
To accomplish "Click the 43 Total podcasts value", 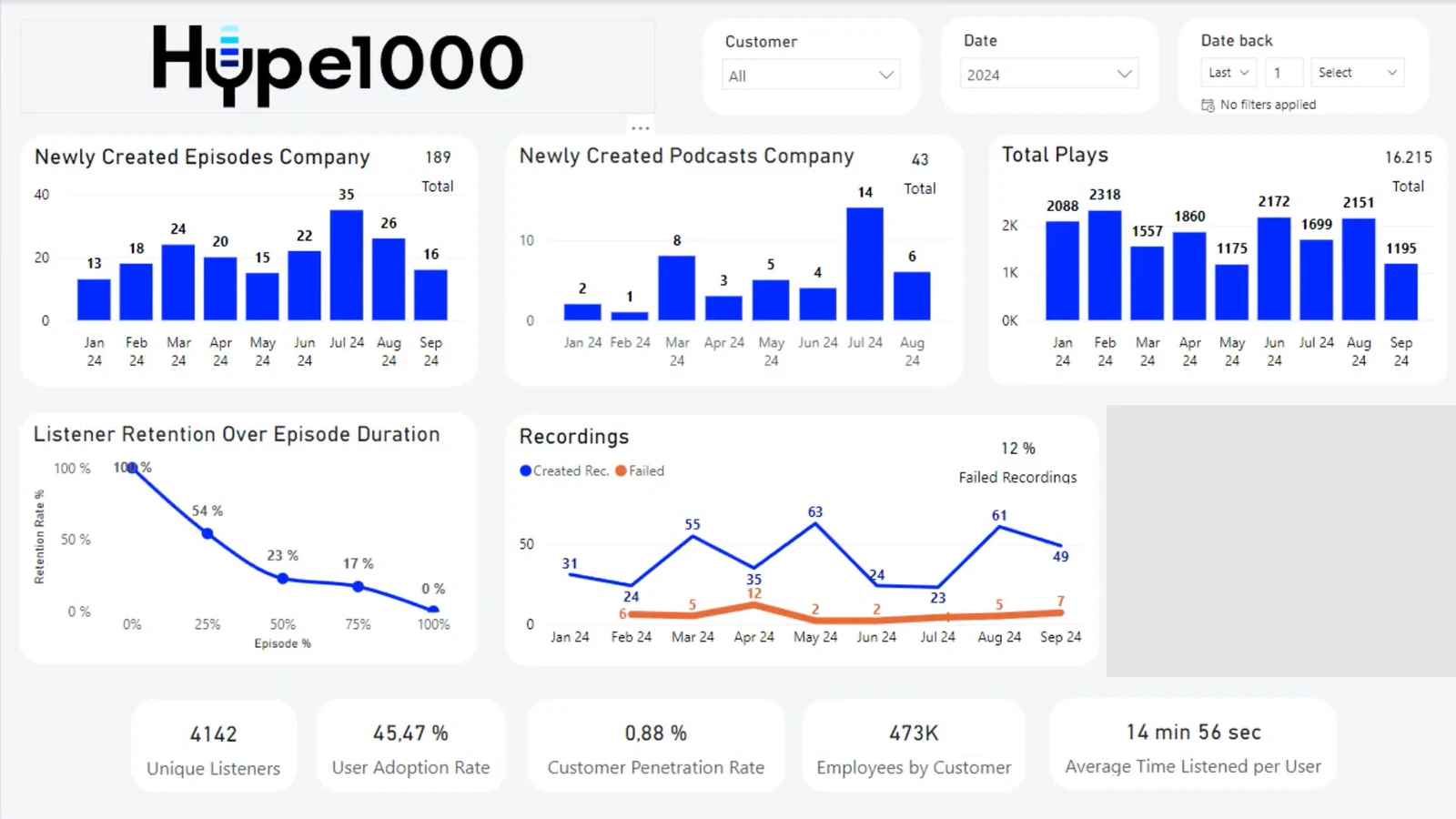I will coord(920,159).
